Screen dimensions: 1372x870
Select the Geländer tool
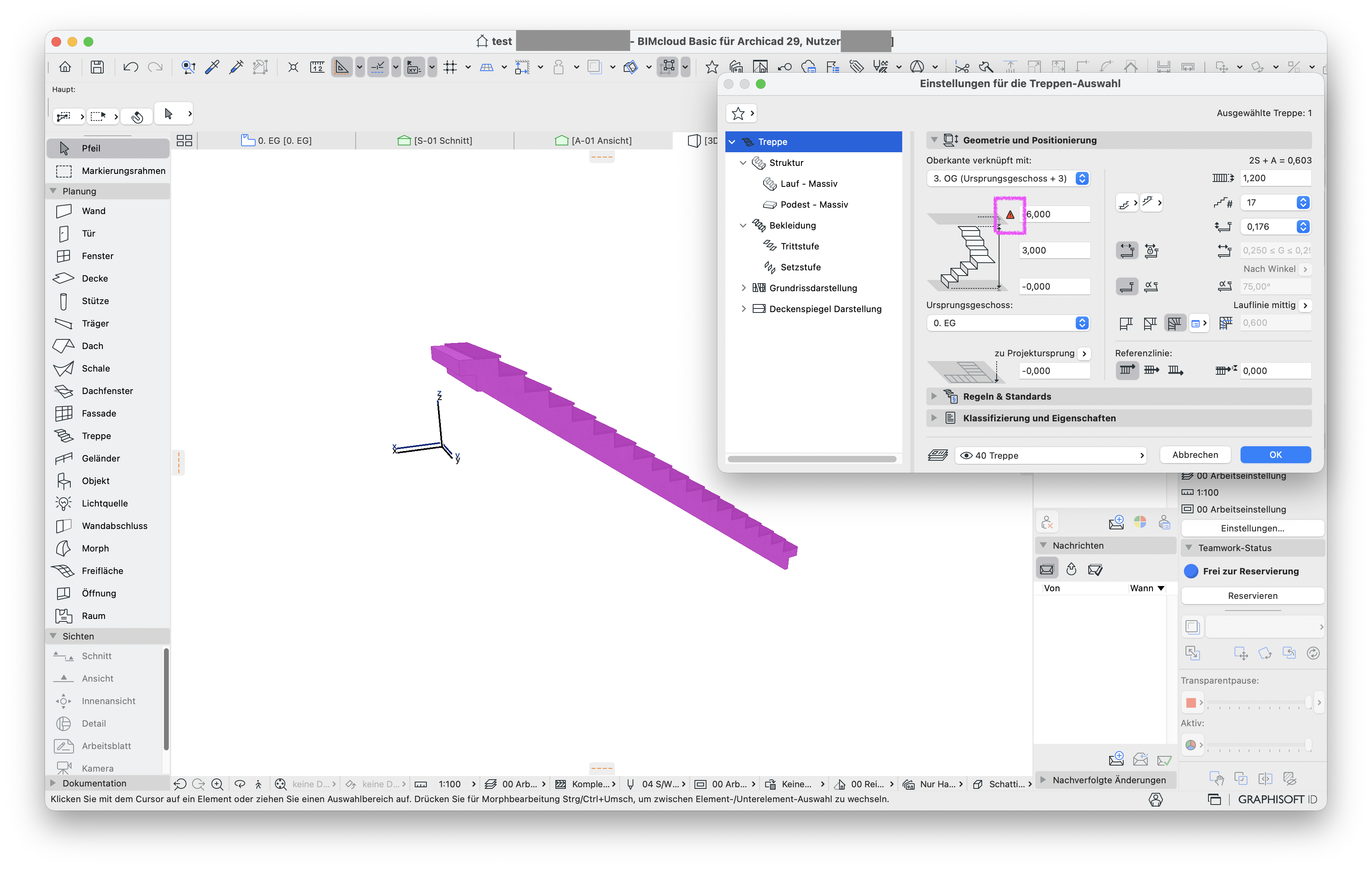108,458
